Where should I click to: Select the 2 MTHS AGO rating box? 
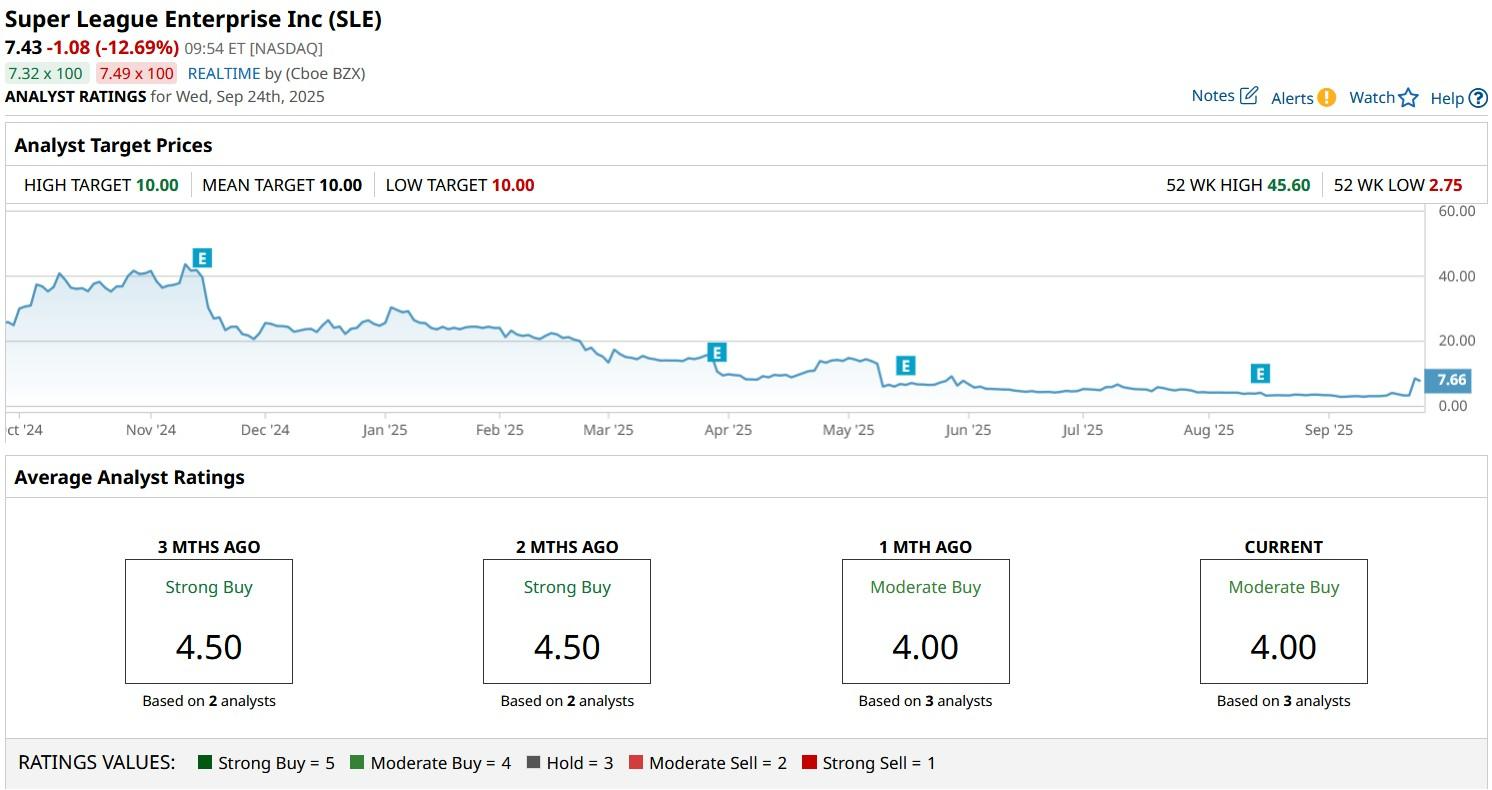[567, 621]
